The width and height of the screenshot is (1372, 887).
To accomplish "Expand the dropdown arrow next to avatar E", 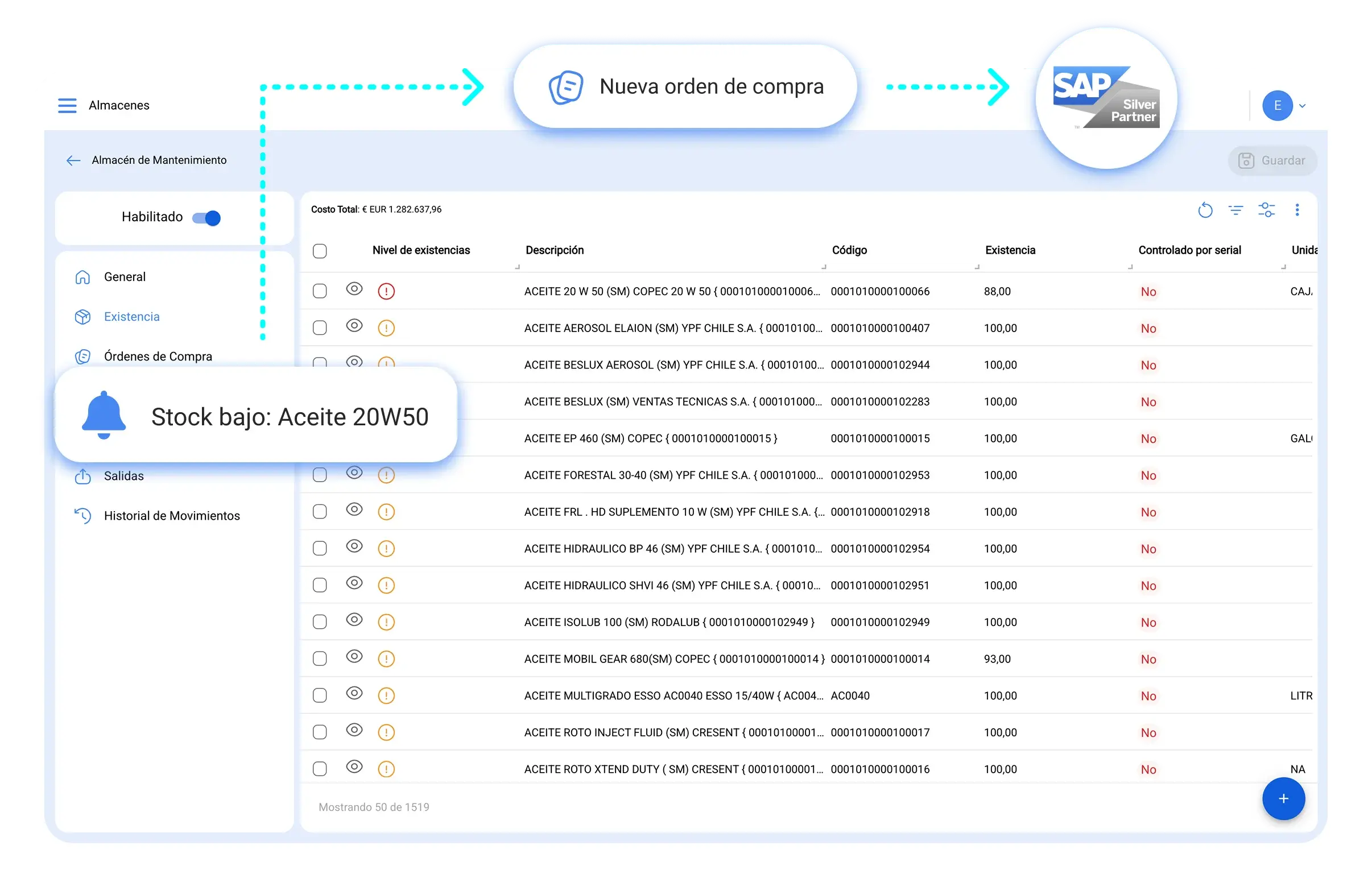I will tap(1301, 106).
